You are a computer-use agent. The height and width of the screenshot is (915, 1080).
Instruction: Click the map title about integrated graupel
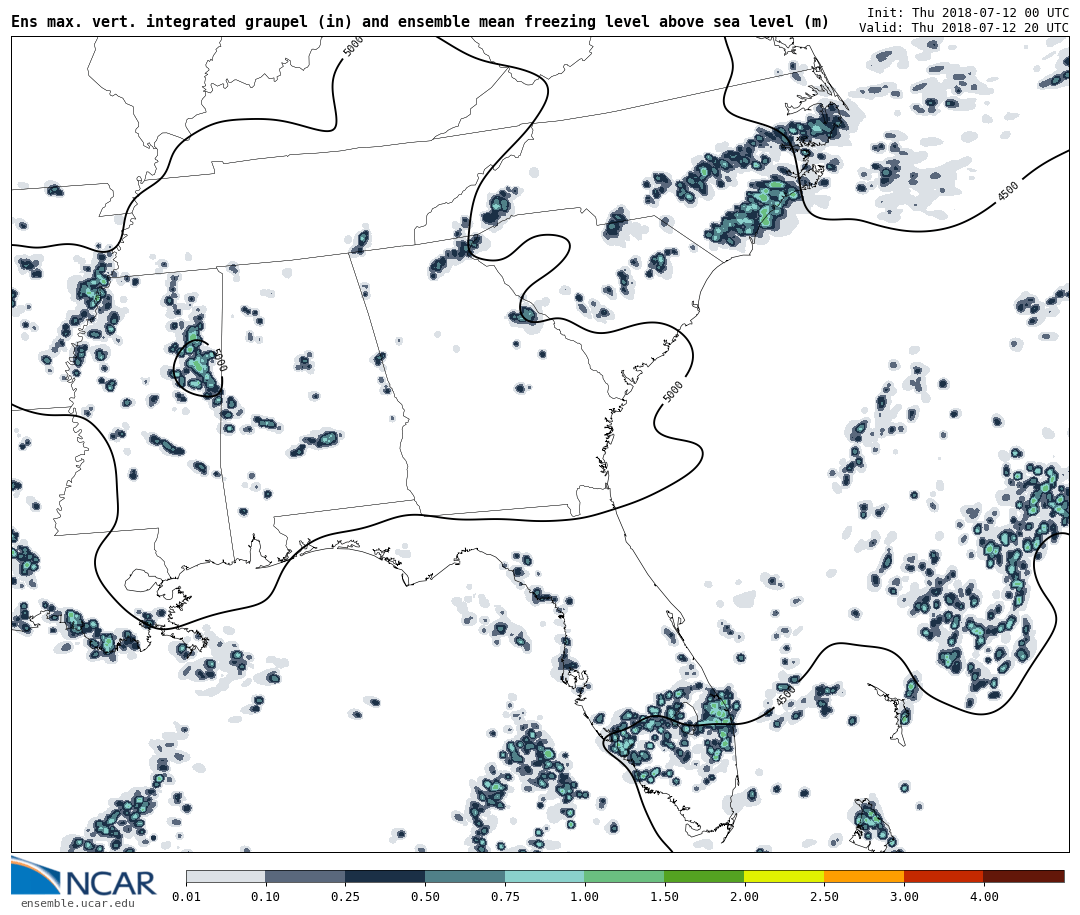tap(420, 22)
